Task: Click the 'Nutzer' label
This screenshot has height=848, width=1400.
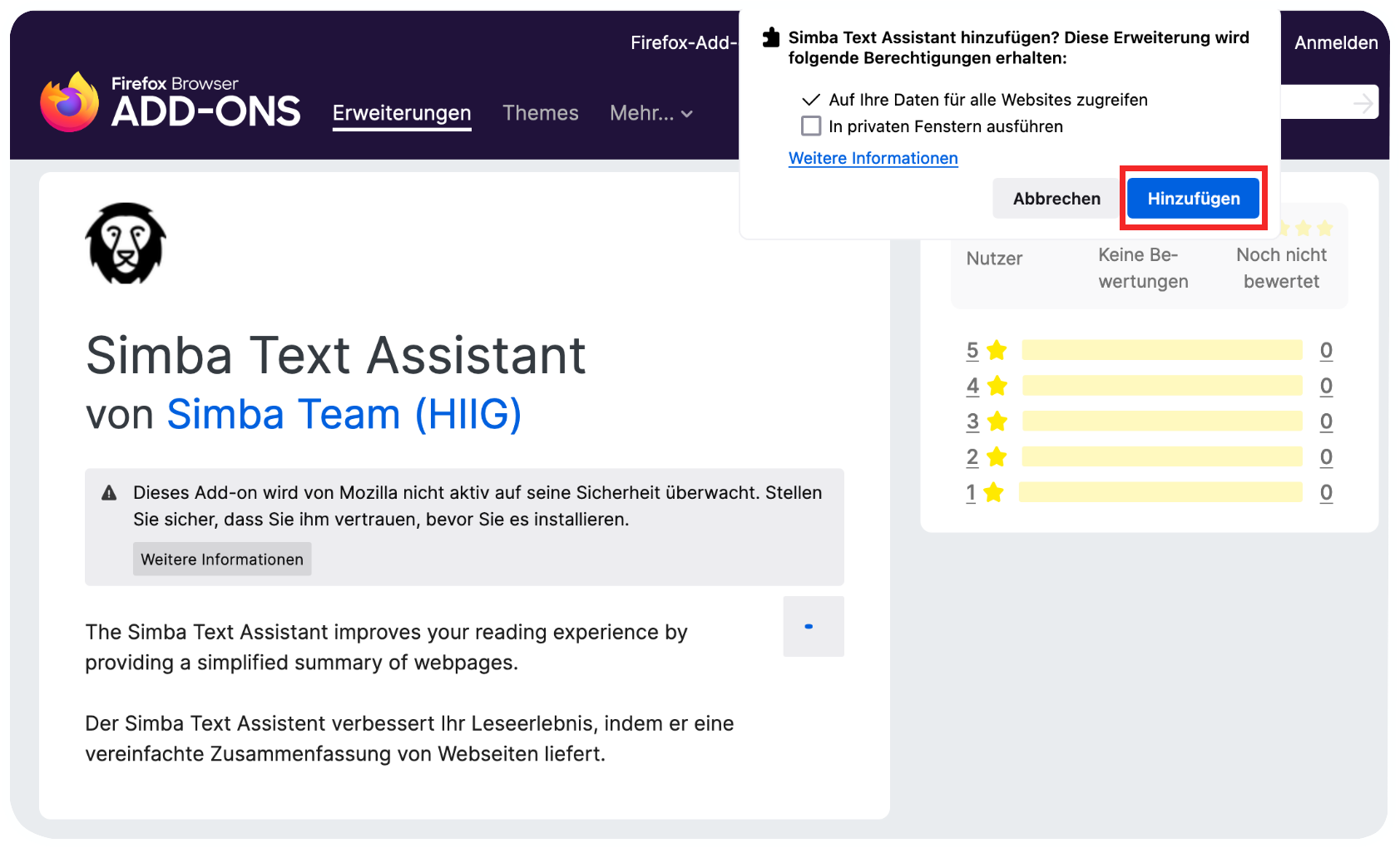Action: pos(994,259)
